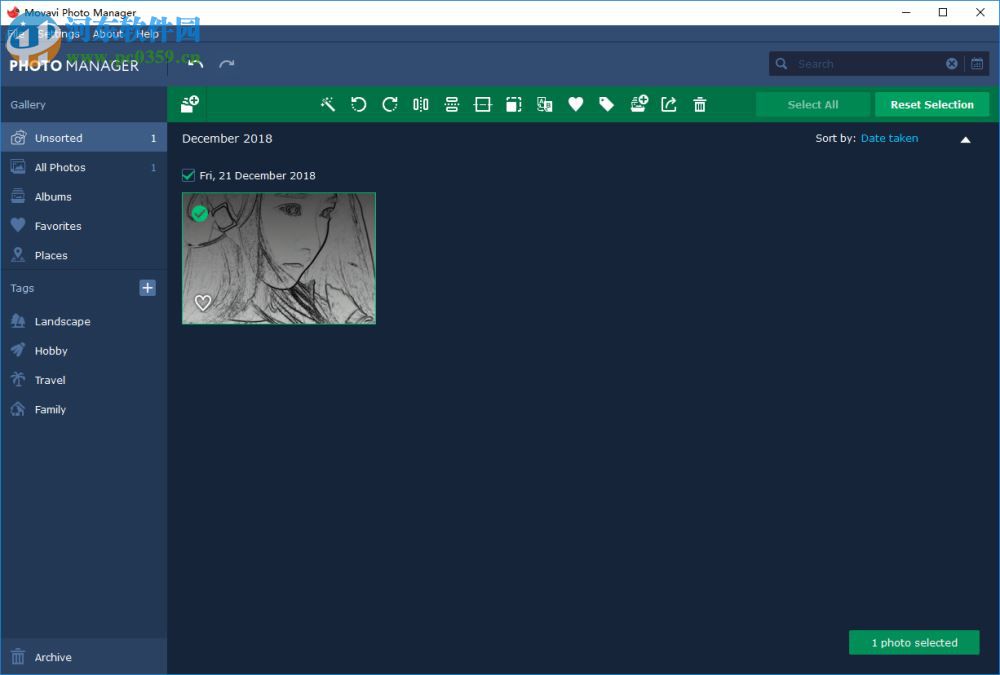This screenshot has height=675, width=1000.
Task: Collapse the sort order with the triangle arrow
Action: (x=965, y=139)
